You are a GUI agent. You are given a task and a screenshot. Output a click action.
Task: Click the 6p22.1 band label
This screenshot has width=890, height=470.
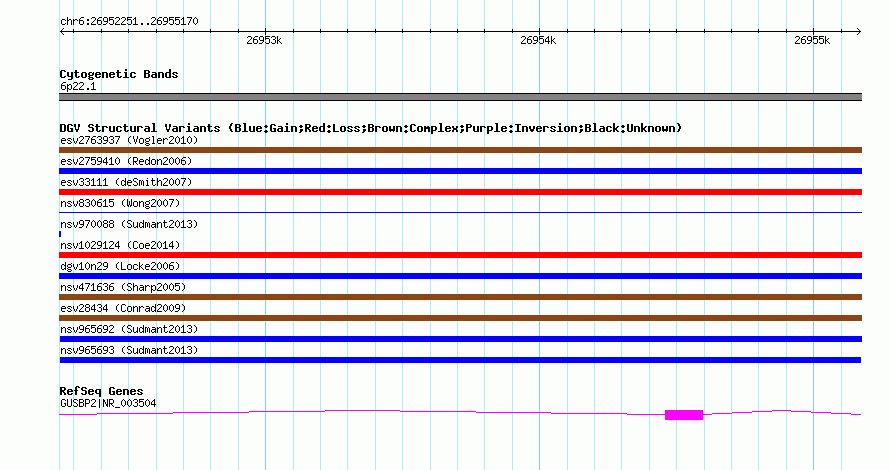point(78,86)
